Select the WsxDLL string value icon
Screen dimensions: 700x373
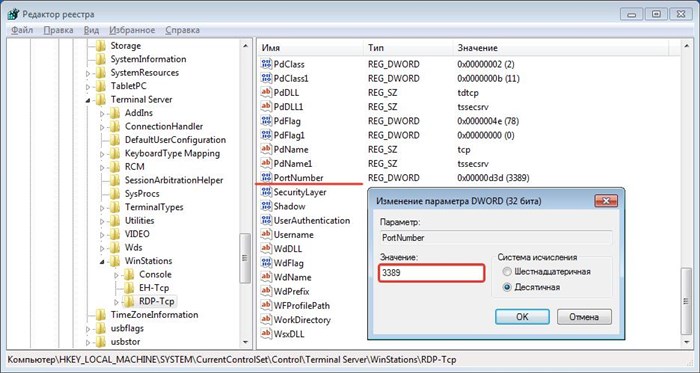click(x=266, y=333)
